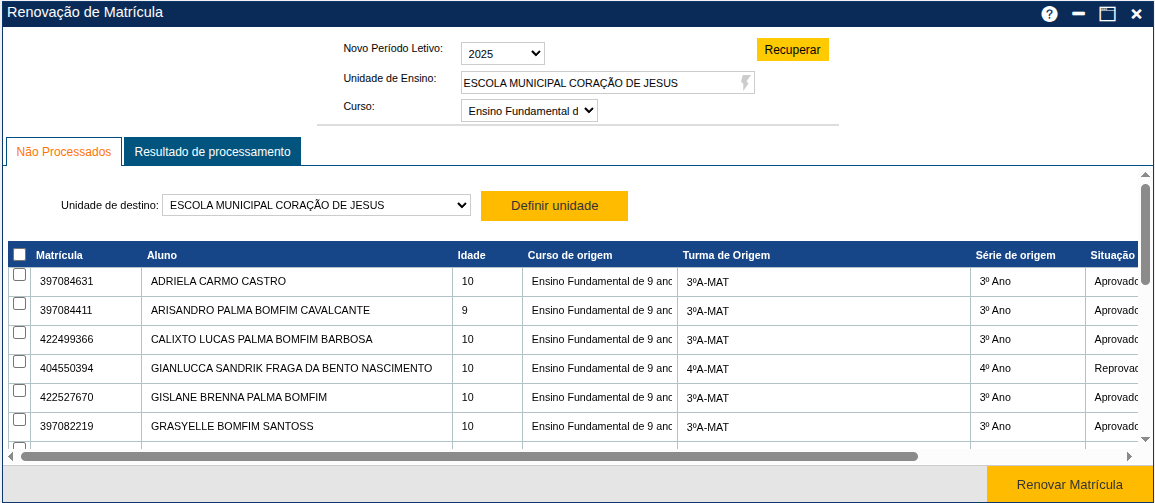1155x503 pixels.
Task: Select the Não Processados tab
Action: pyautogui.click(x=64, y=152)
